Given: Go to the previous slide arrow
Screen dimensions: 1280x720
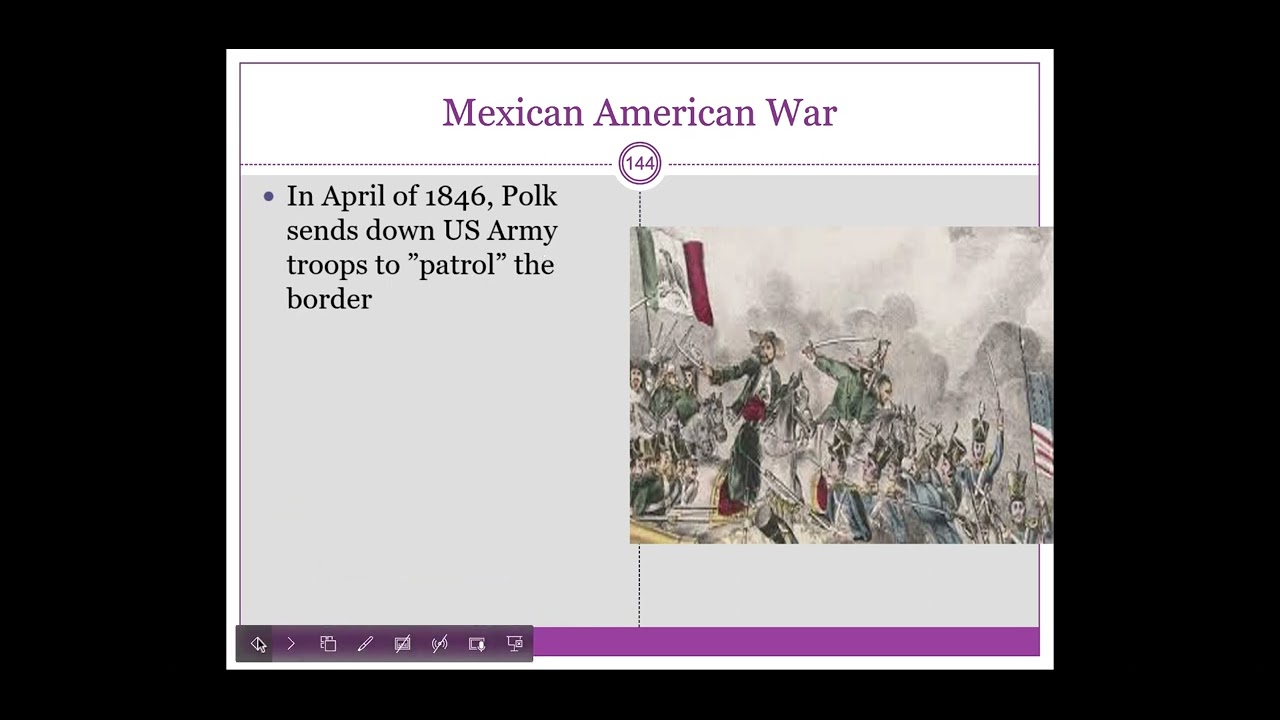Looking at the screenshot, I should click(x=258, y=644).
